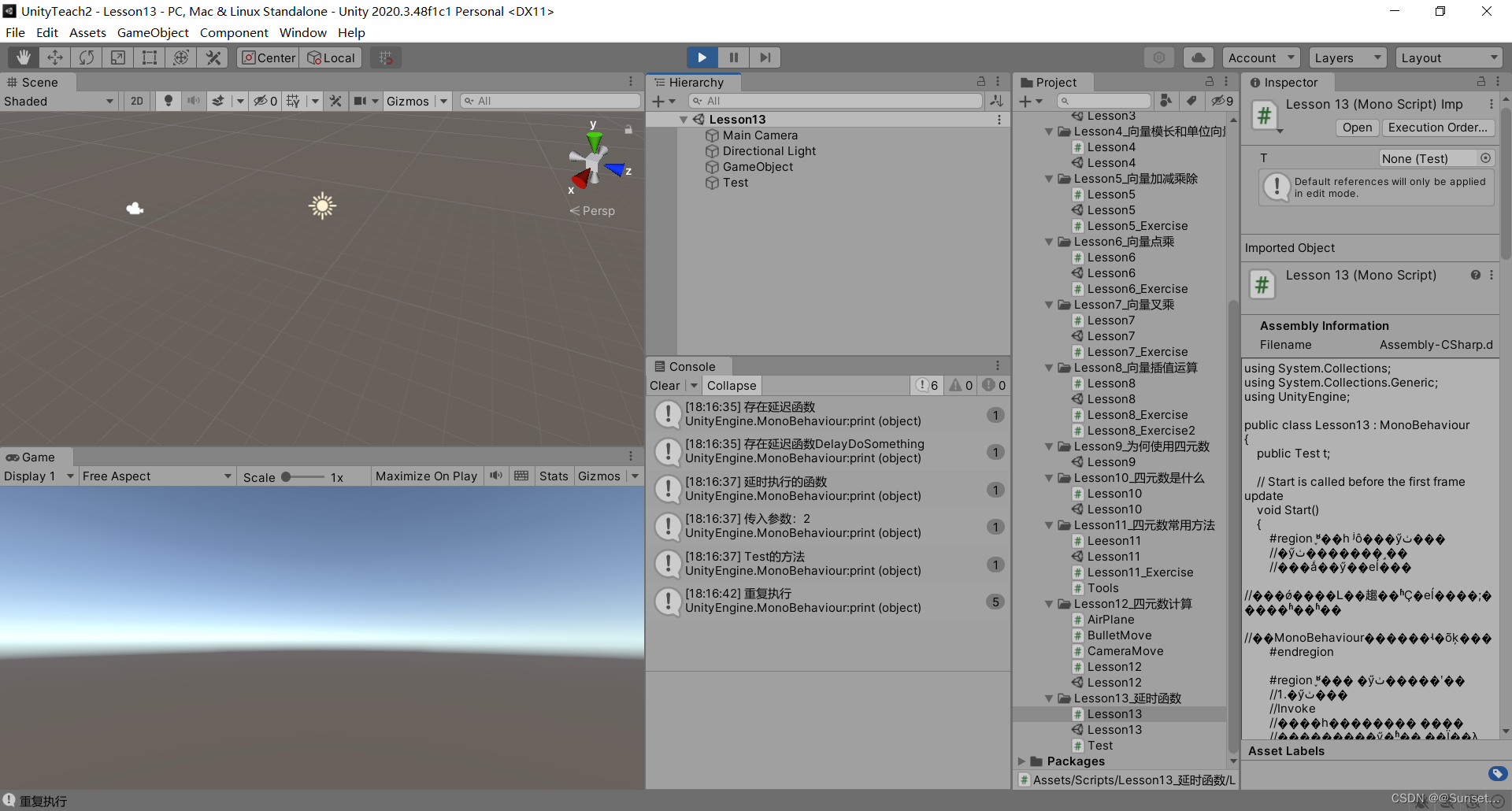Collapse Lesson5_向量加减乘除 folder
This screenshot has height=811, width=1512.
click(x=1049, y=179)
